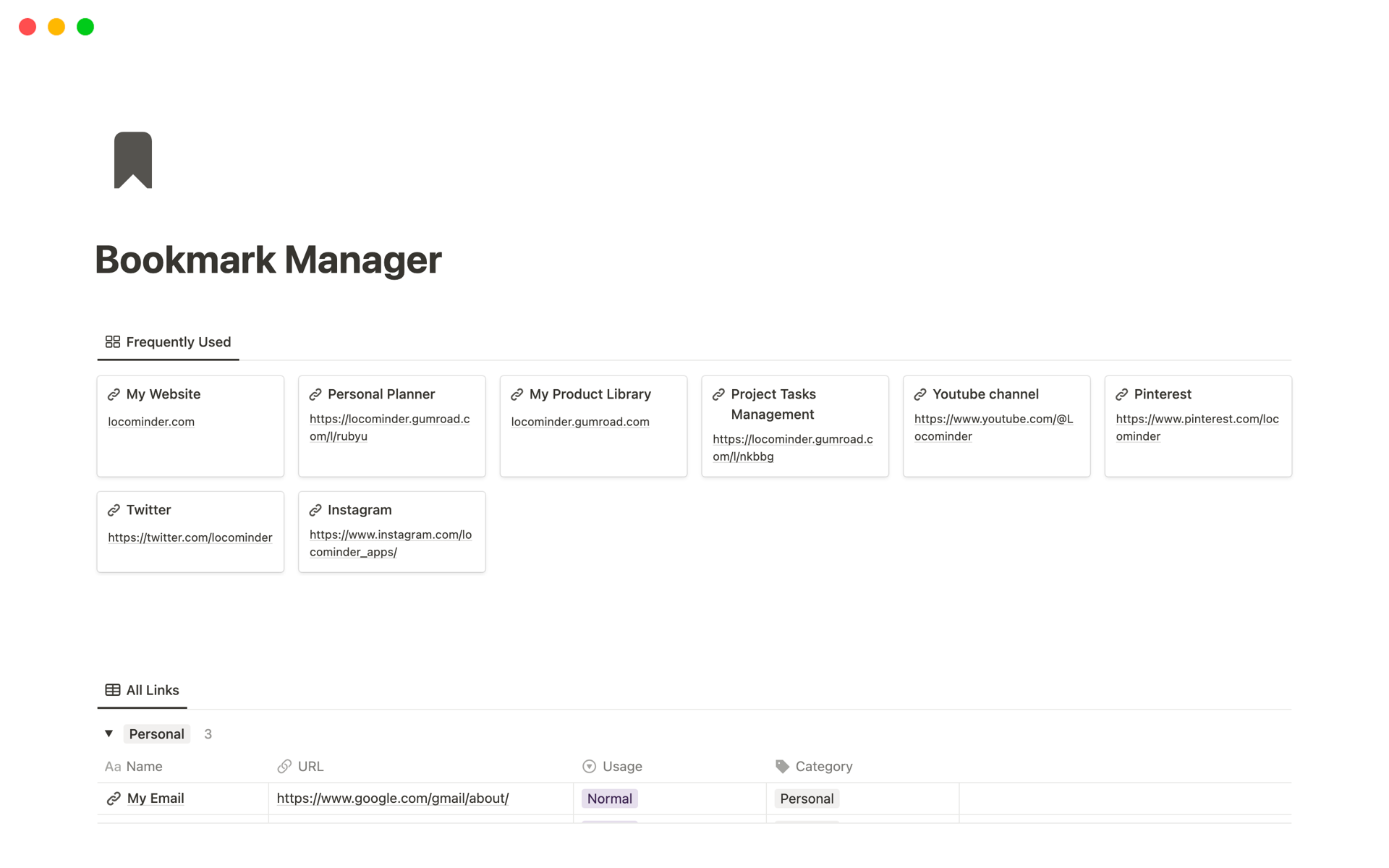Open the URL column header menu
The height and width of the screenshot is (868, 1389).
[x=310, y=766]
